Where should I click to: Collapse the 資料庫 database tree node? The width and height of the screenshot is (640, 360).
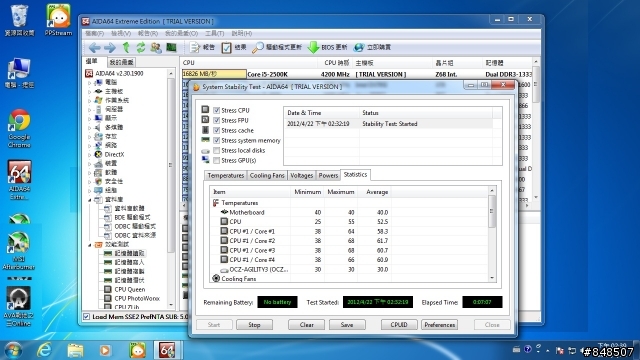point(90,200)
